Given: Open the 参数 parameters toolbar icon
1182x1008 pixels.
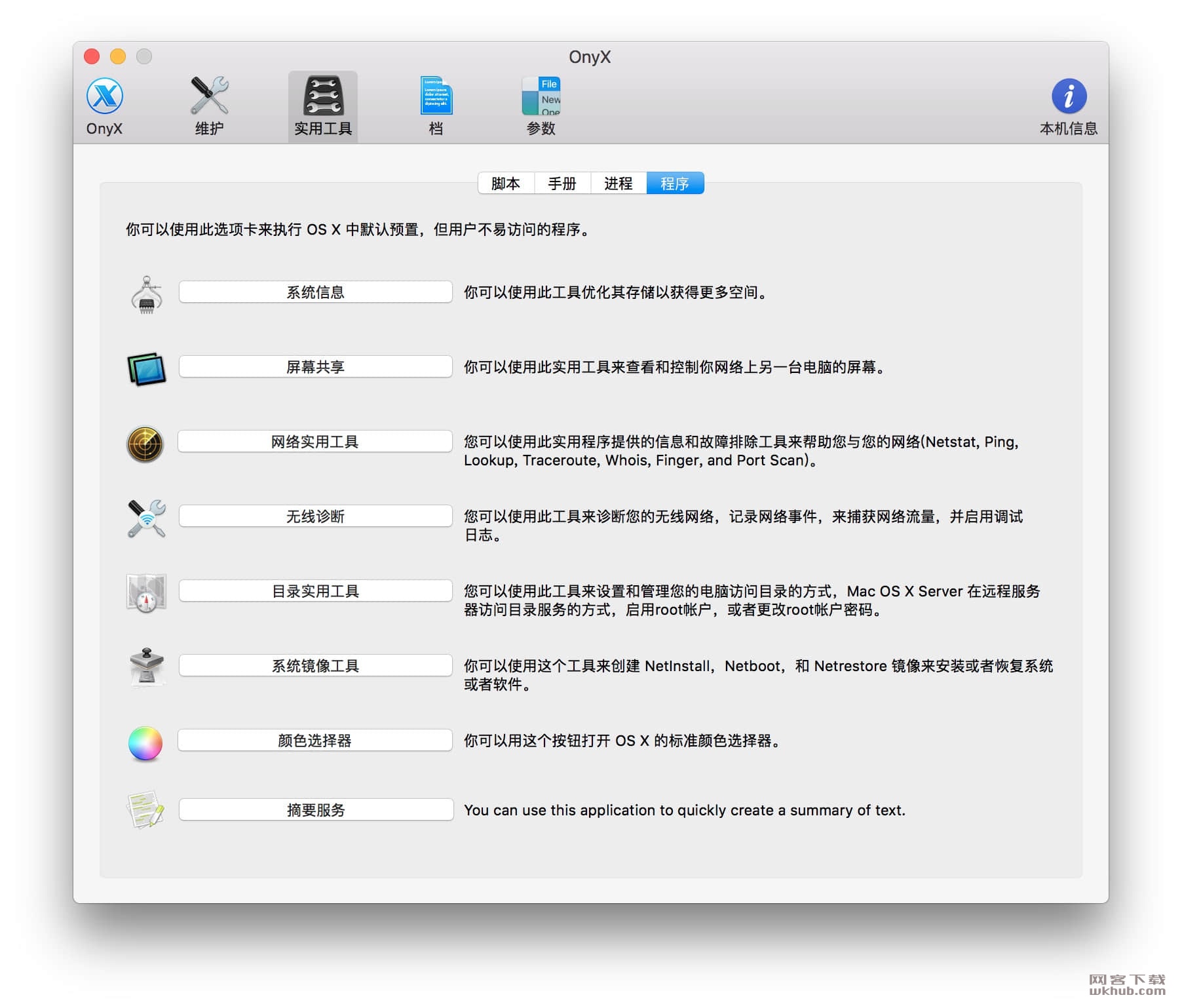Looking at the screenshot, I should tap(541, 106).
